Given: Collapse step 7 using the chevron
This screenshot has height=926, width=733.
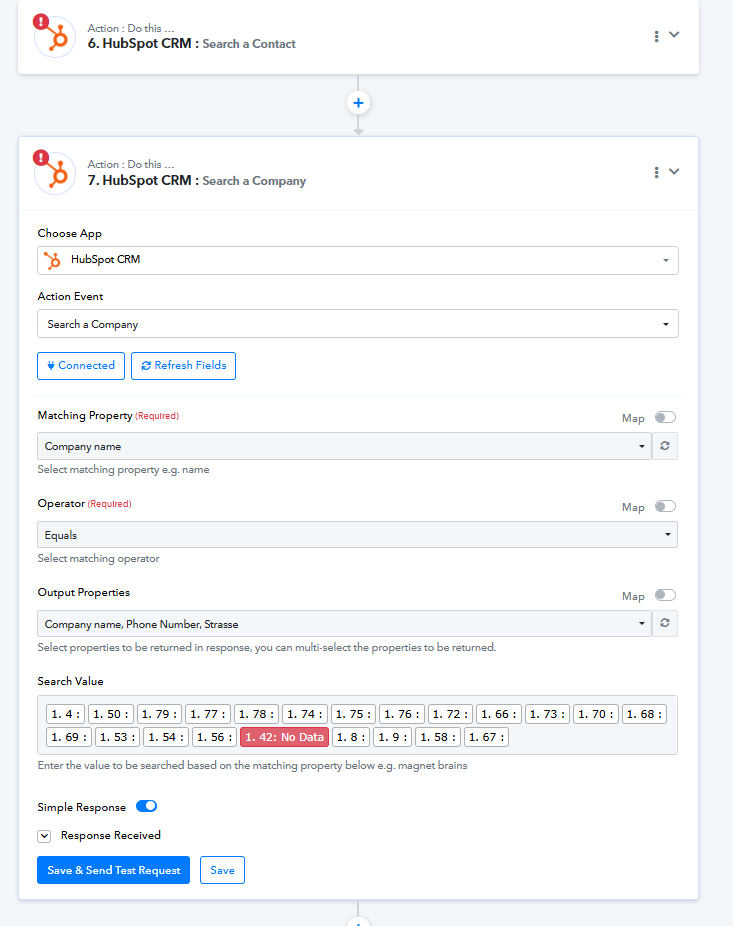Looking at the screenshot, I should (675, 171).
